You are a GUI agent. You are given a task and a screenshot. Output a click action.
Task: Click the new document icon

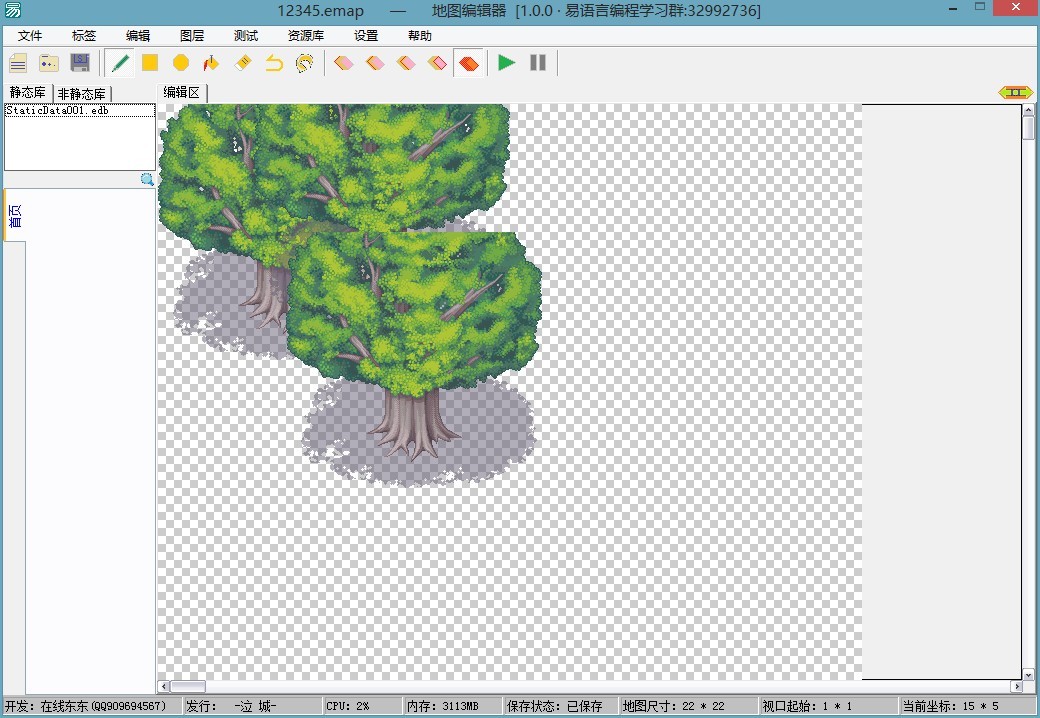click(18, 63)
